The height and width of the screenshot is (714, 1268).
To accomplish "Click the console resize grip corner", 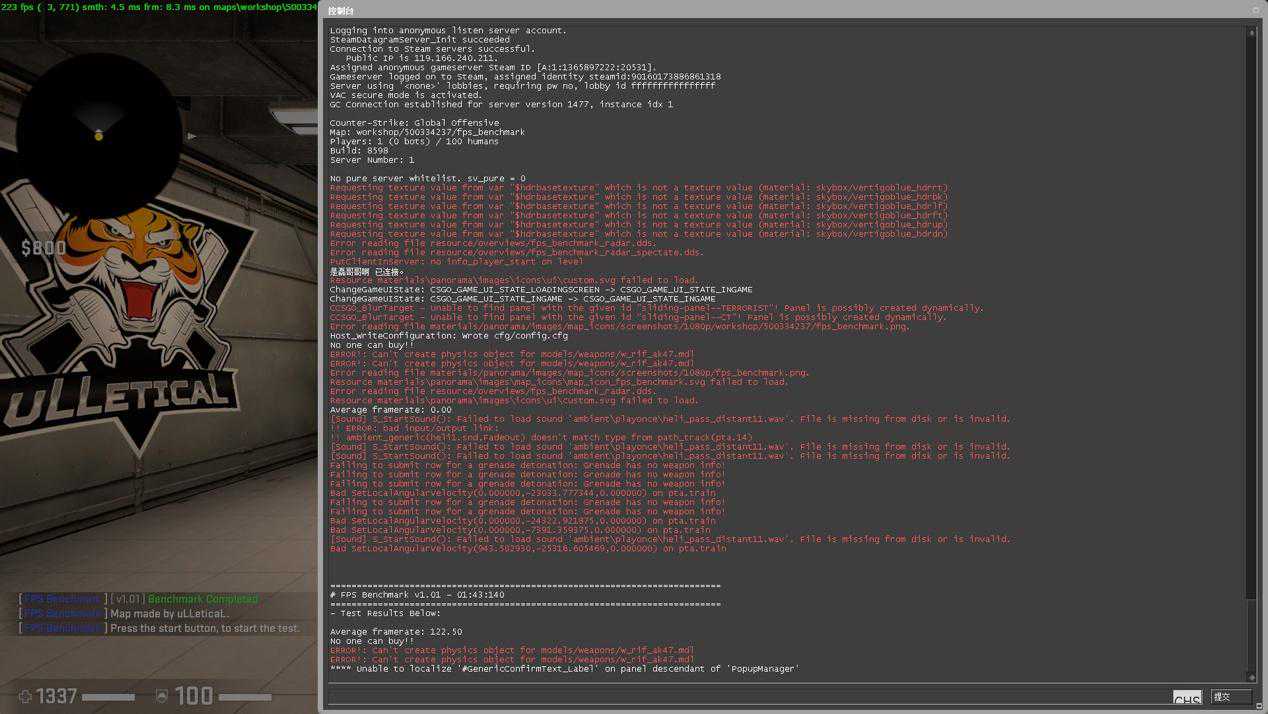I will pyautogui.click(x=1261, y=707).
